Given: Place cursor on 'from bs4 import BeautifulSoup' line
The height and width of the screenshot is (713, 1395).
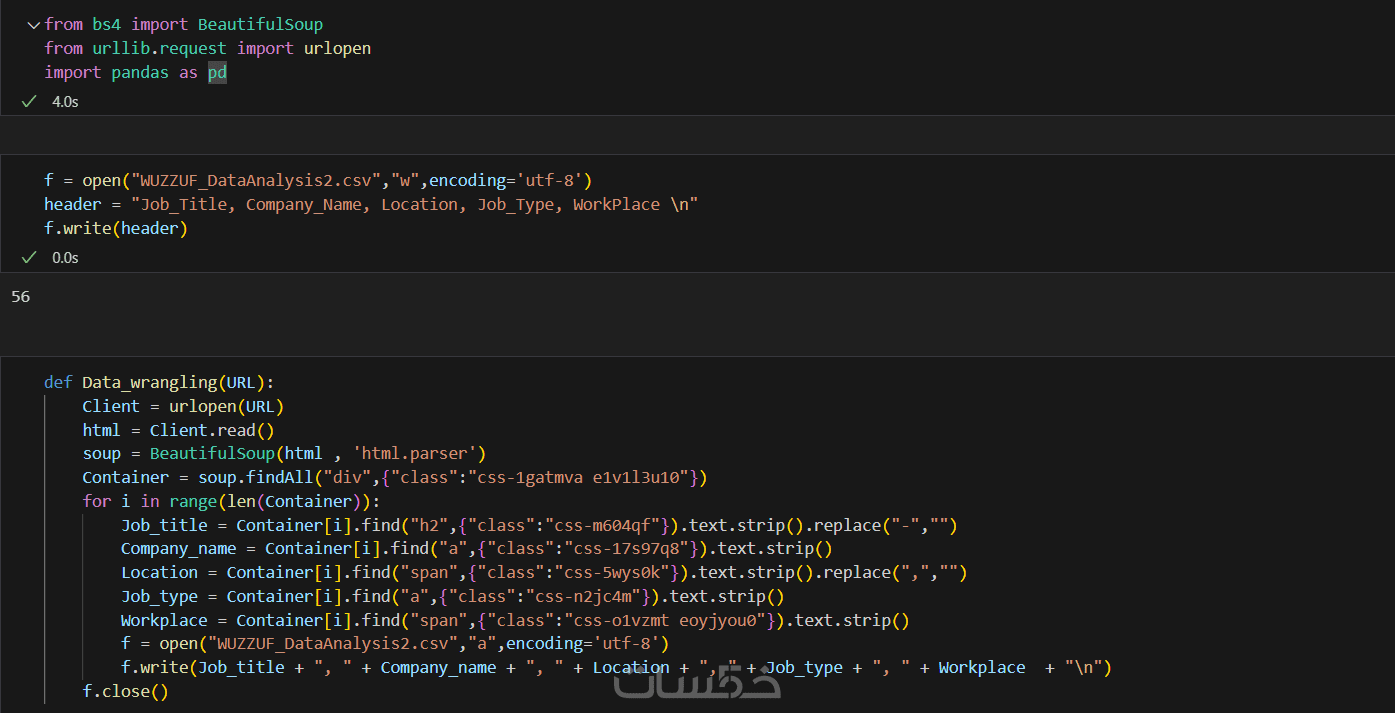Looking at the screenshot, I should point(184,24).
